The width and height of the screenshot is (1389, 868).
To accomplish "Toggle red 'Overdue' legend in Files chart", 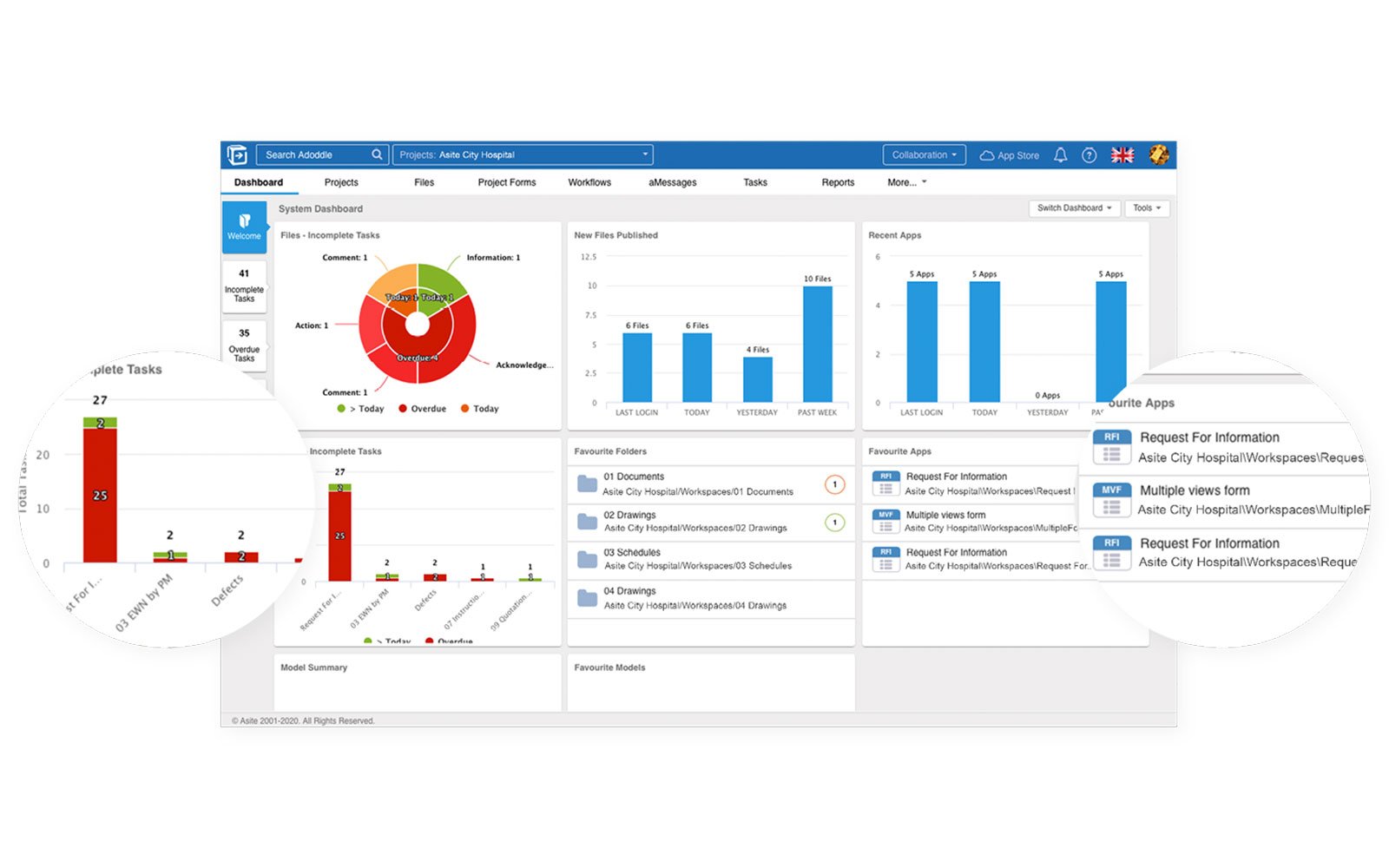I will [x=423, y=409].
